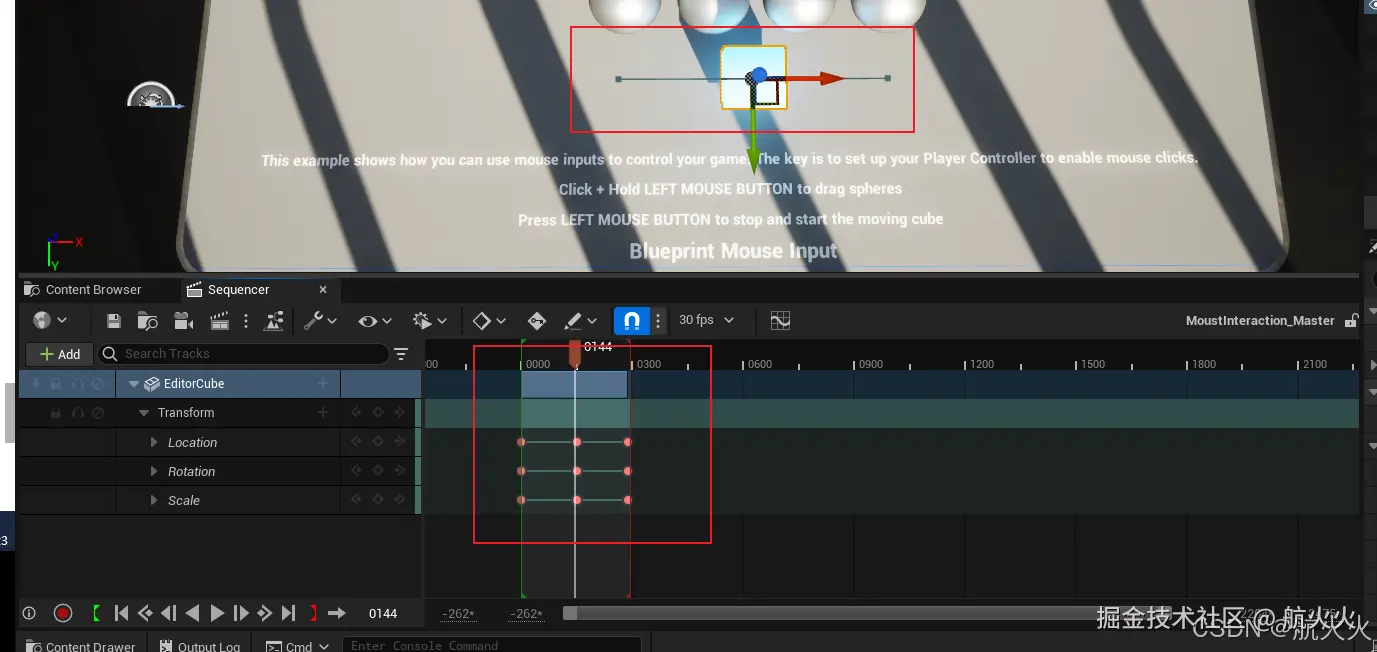
Task: Step back one frame
Action: click(169, 613)
